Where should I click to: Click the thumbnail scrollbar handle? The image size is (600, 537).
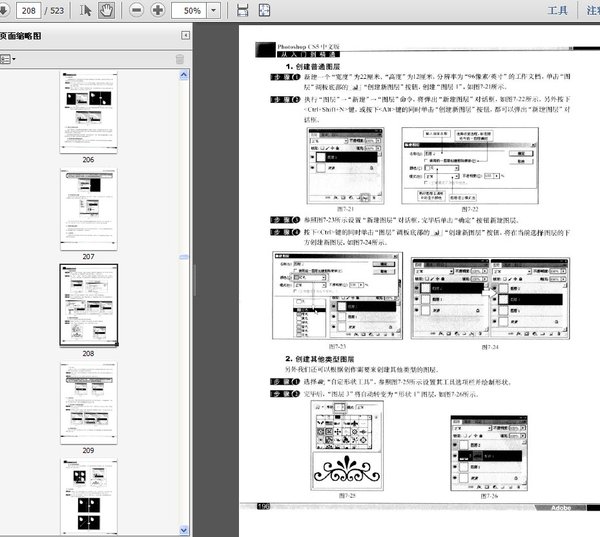184,257
